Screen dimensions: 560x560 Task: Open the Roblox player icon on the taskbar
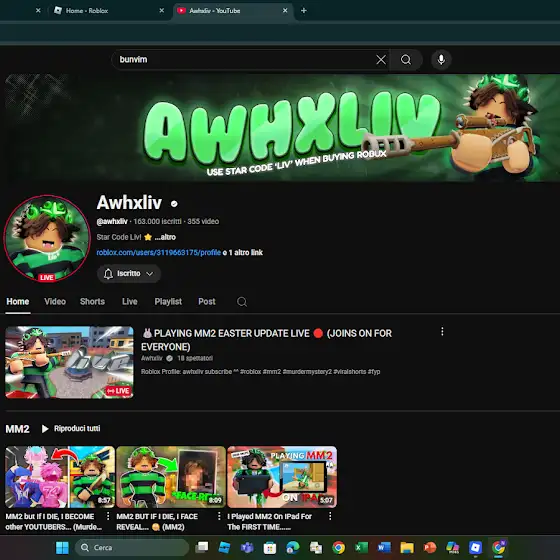click(x=475, y=548)
